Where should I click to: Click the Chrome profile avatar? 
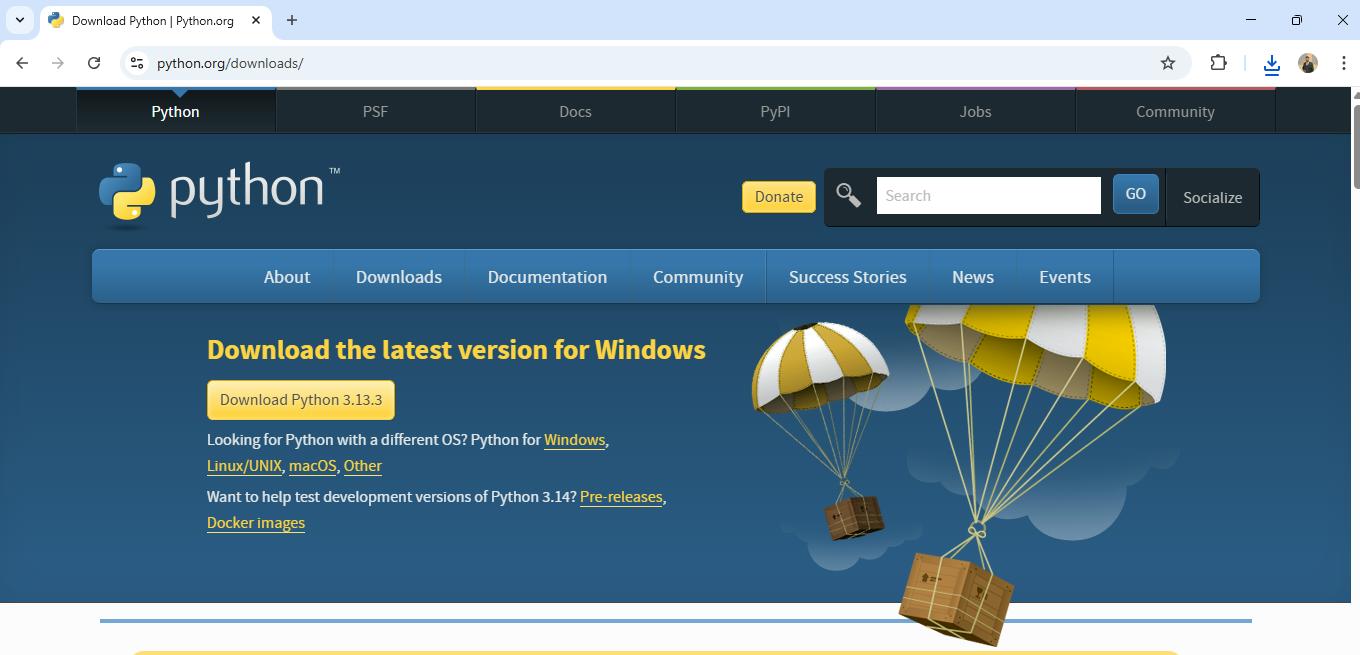[1307, 63]
